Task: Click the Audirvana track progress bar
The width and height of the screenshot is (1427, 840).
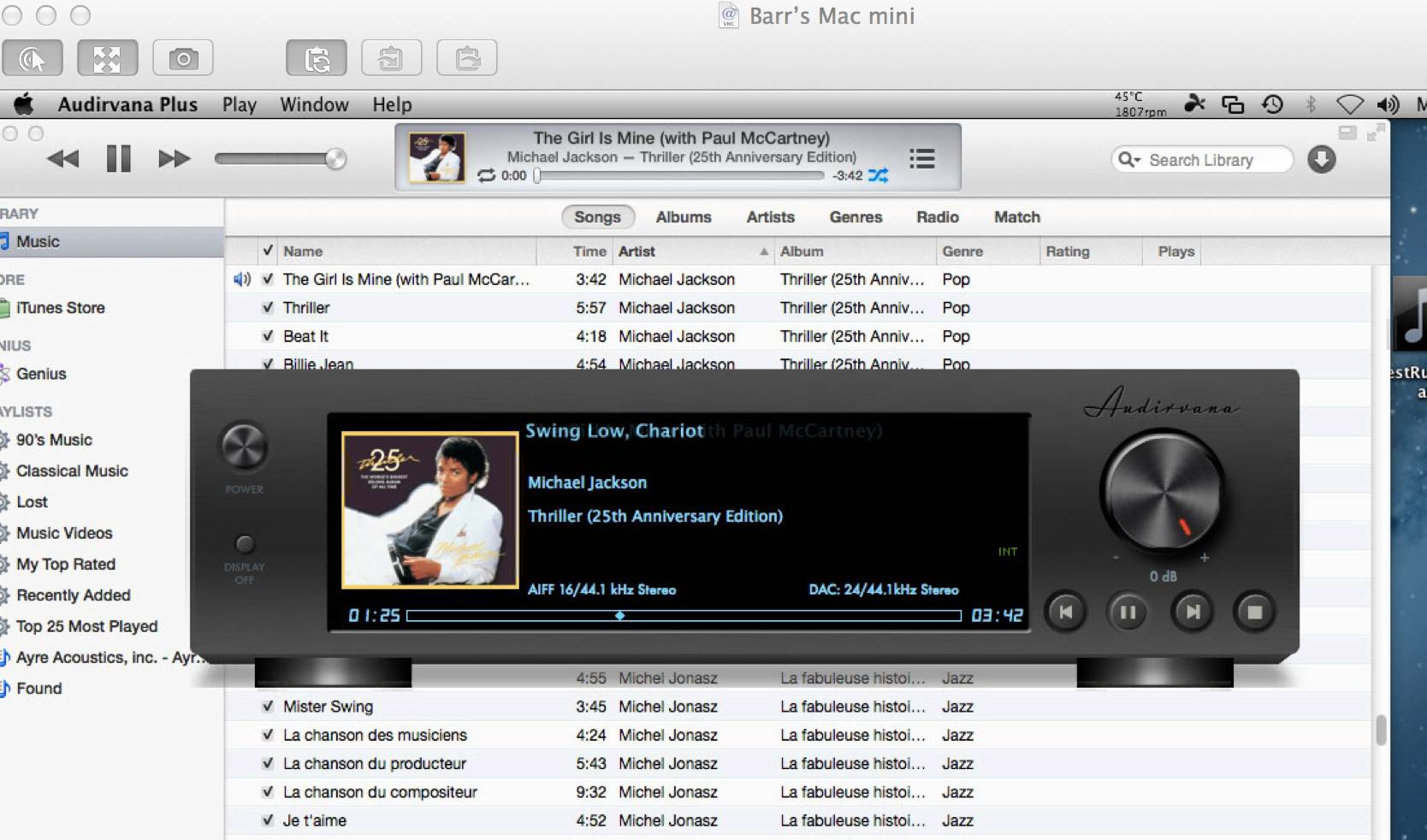Action: pyautogui.click(x=684, y=616)
